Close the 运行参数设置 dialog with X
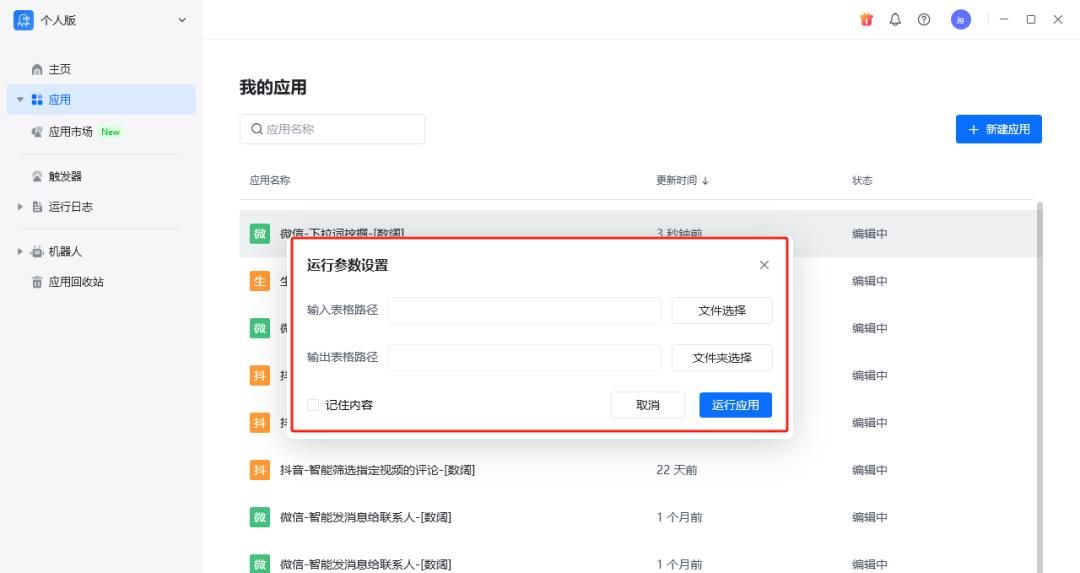 tap(764, 265)
